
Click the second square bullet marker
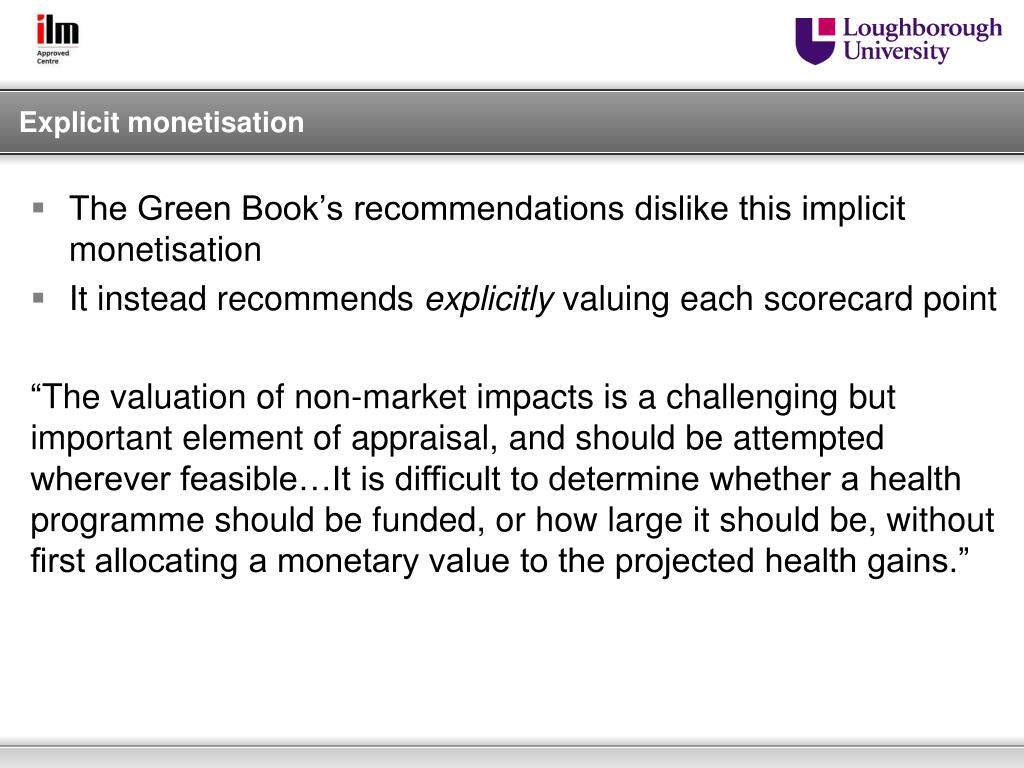tap(39, 298)
